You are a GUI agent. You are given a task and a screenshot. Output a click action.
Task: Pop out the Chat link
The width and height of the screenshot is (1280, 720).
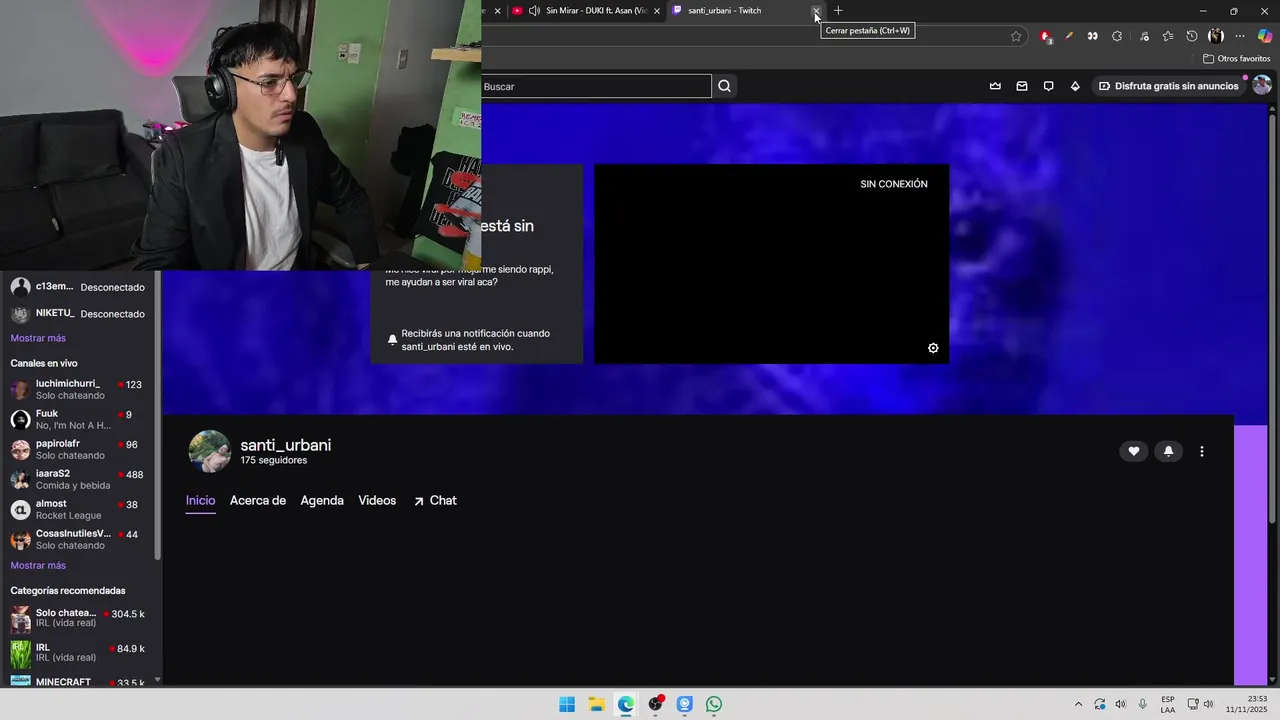pos(435,501)
